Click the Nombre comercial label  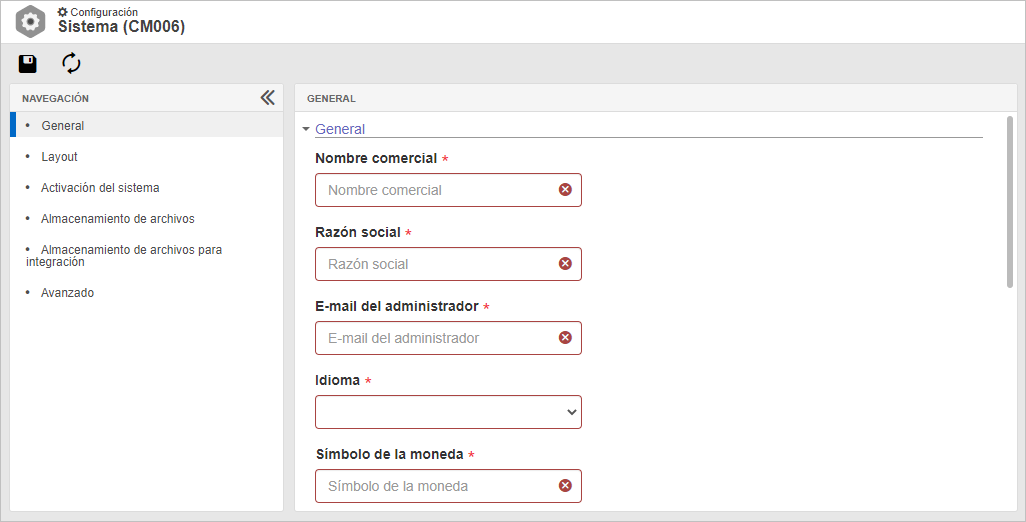coord(376,158)
